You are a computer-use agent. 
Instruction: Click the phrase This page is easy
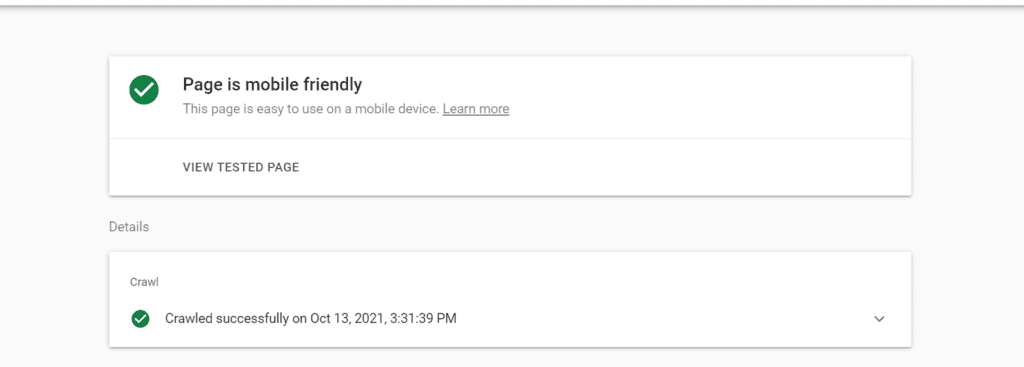[221, 109]
